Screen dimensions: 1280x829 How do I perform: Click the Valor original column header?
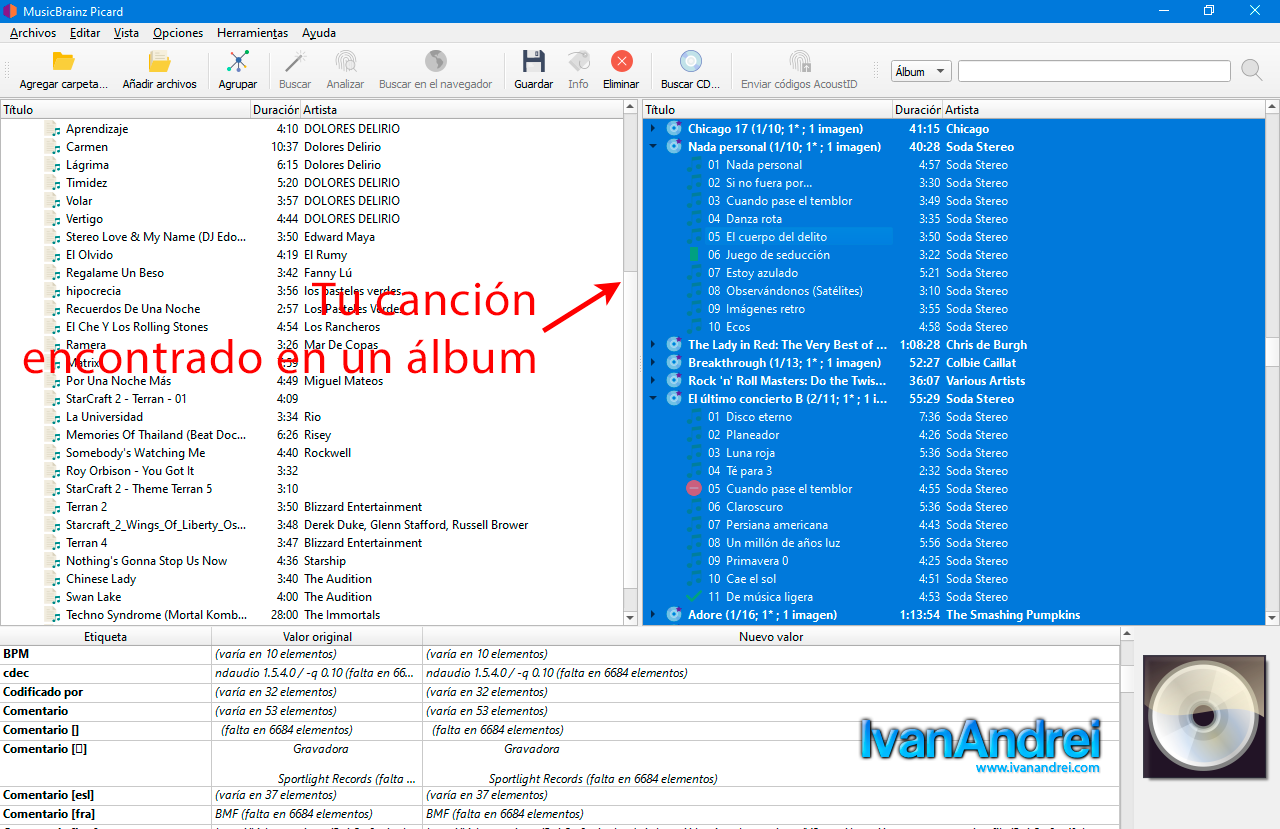click(x=317, y=636)
